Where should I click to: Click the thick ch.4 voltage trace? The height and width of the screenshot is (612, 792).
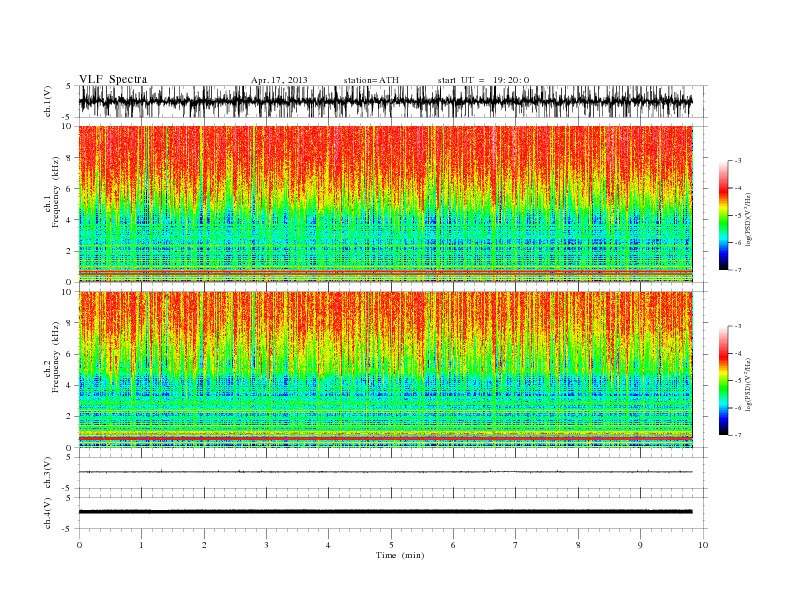click(x=385, y=512)
